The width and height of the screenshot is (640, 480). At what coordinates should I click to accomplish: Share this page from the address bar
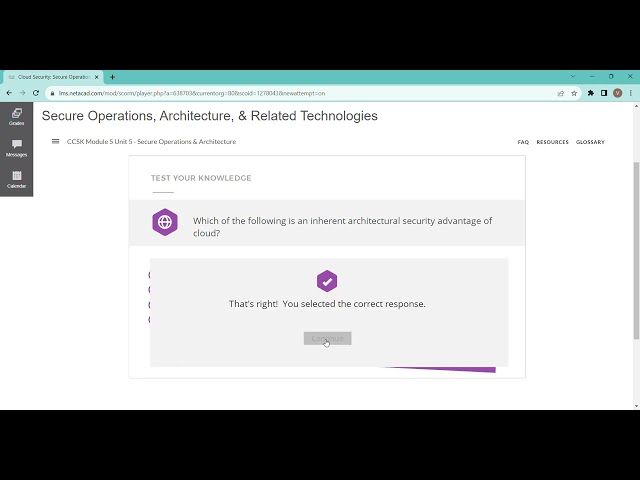click(x=561, y=93)
